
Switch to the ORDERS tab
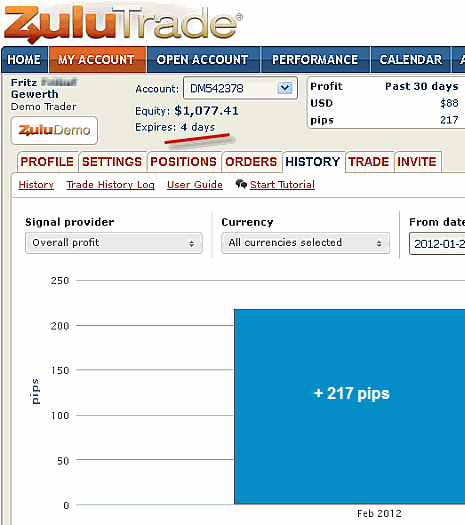point(251,162)
